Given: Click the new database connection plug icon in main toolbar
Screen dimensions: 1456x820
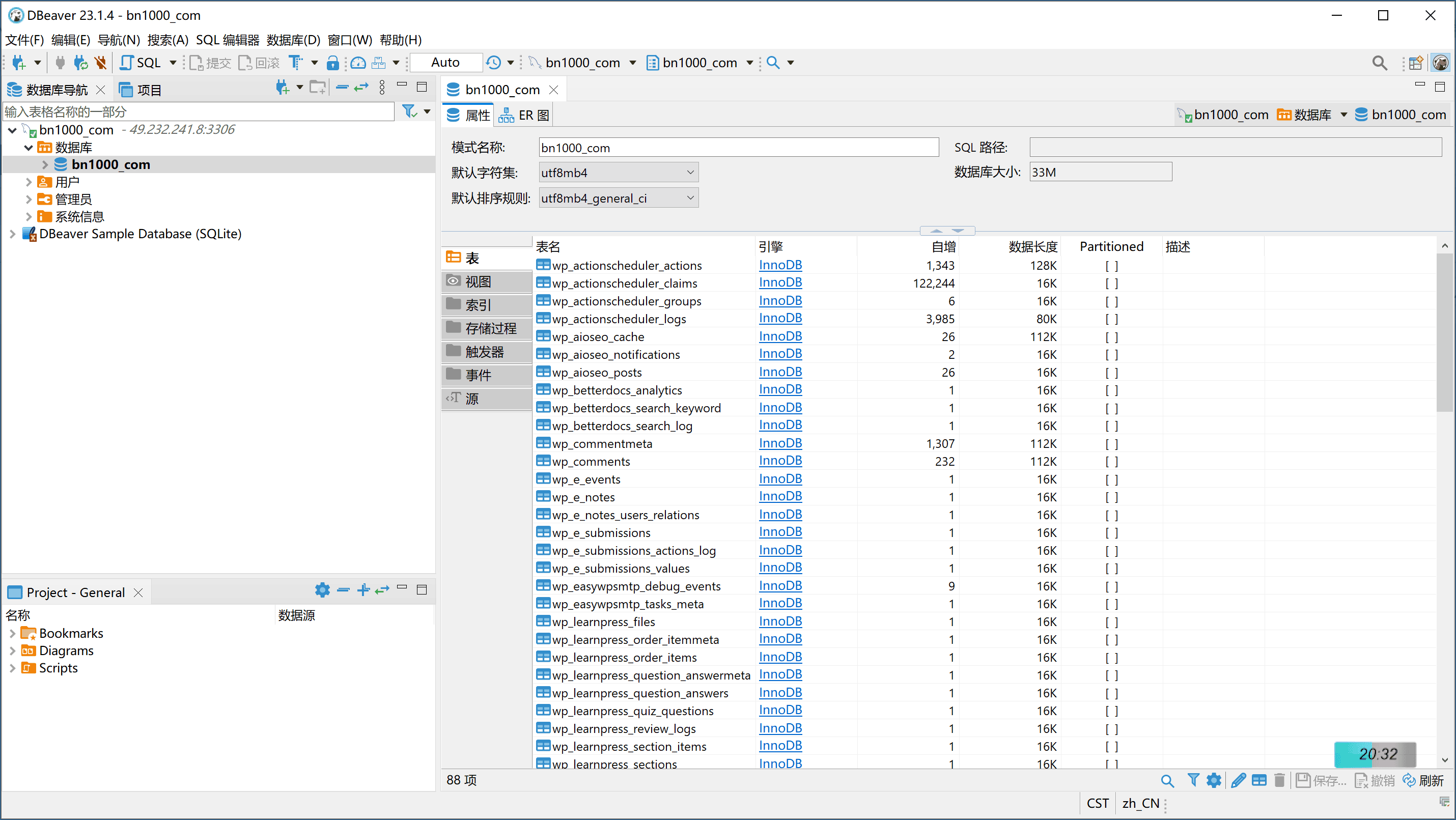Looking at the screenshot, I should 19,63.
